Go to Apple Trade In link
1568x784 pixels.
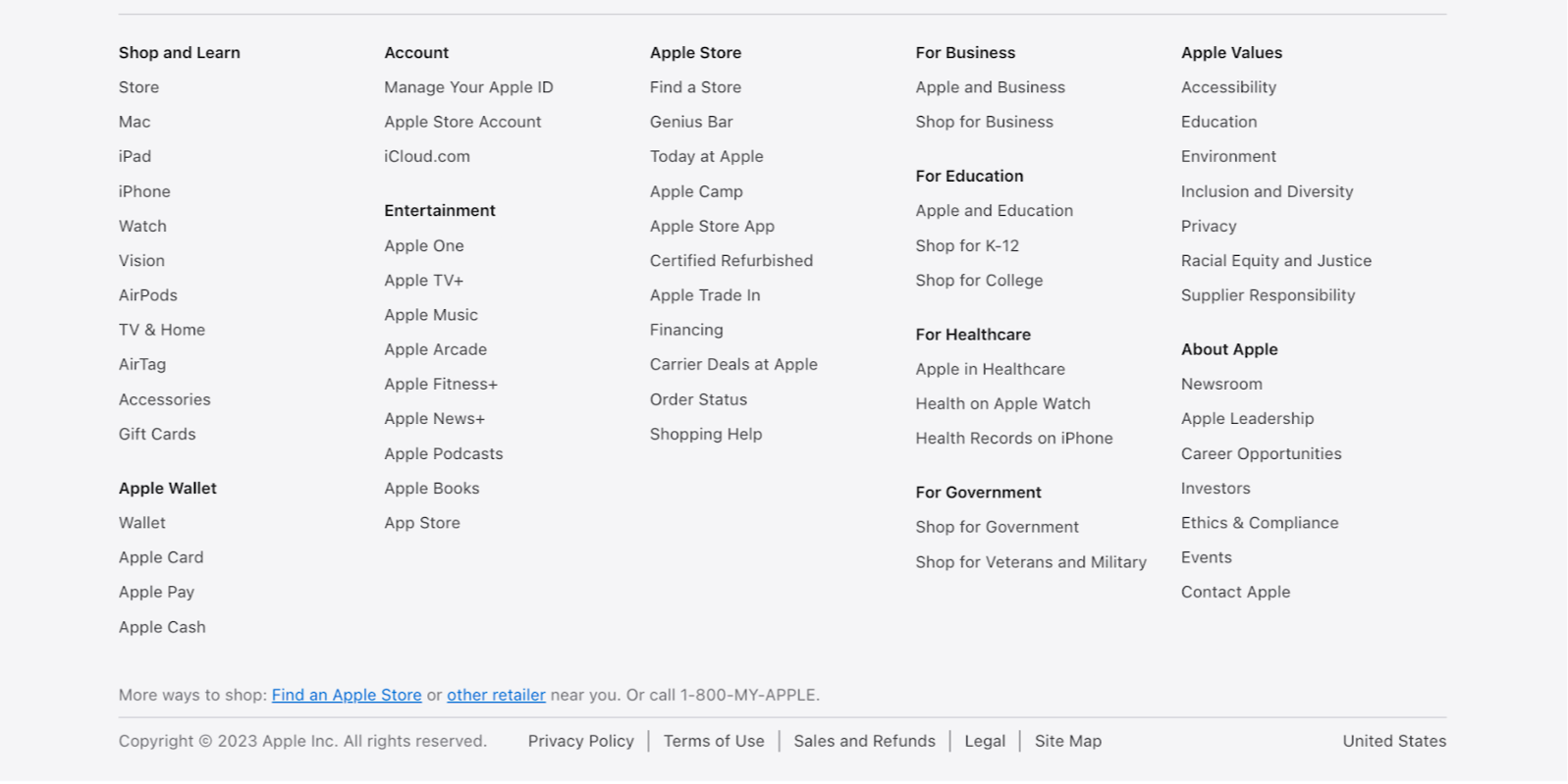coord(705,295)
